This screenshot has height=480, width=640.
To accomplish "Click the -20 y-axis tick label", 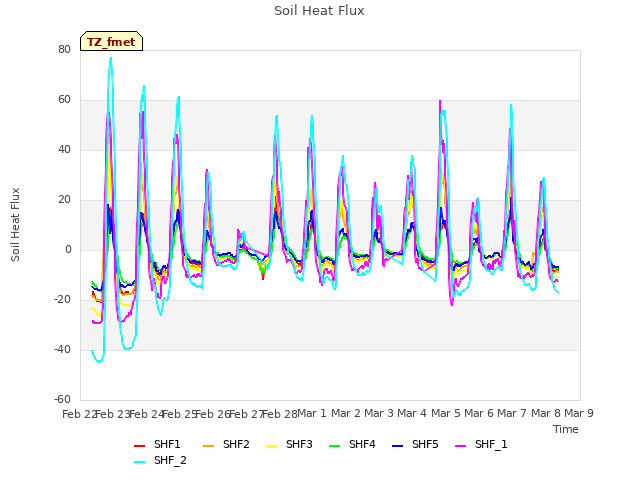I will pyautogui.click(x=62, y=300).
